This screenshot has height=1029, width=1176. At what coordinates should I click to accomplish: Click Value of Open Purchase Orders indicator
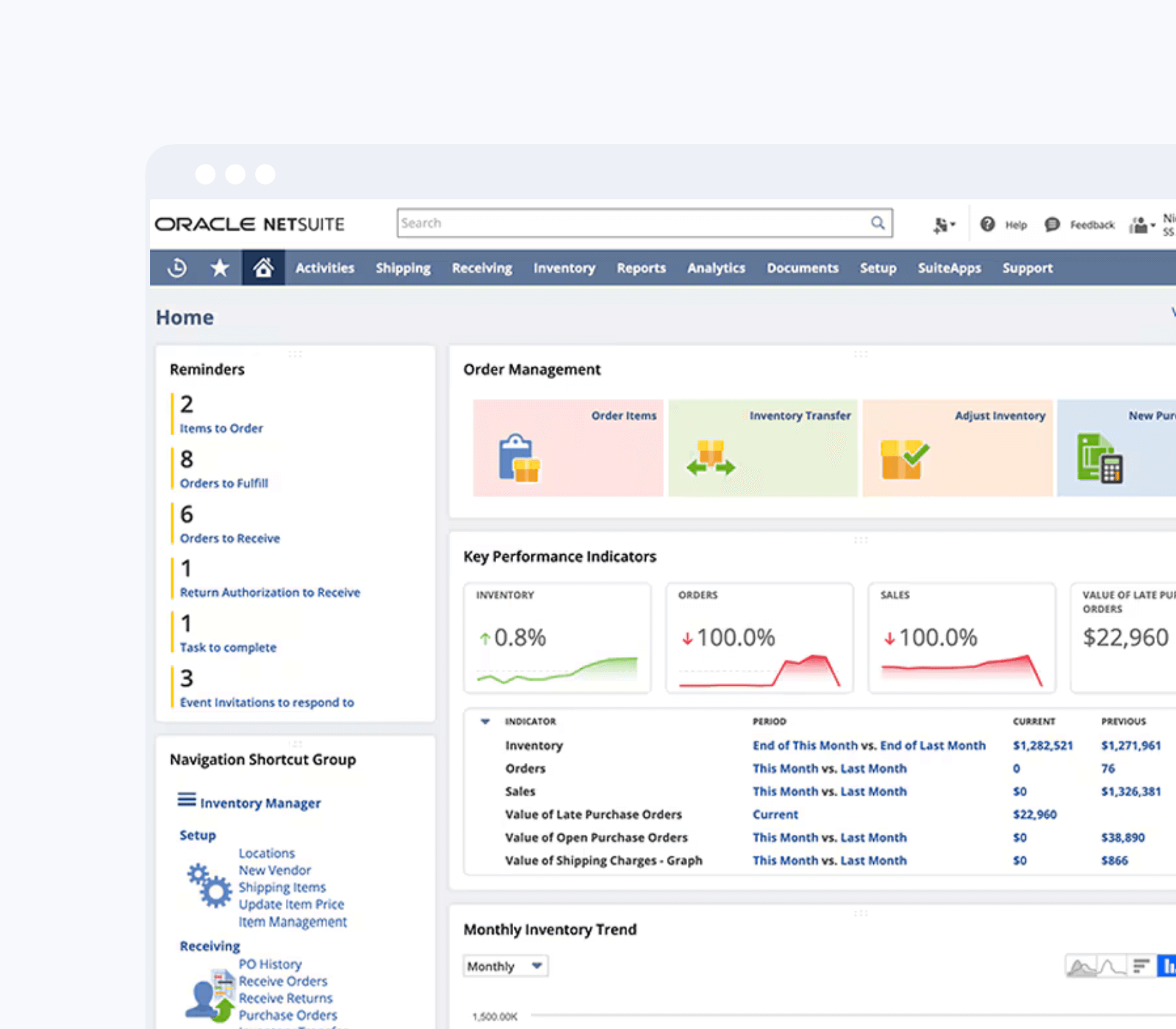click(596, 837)
